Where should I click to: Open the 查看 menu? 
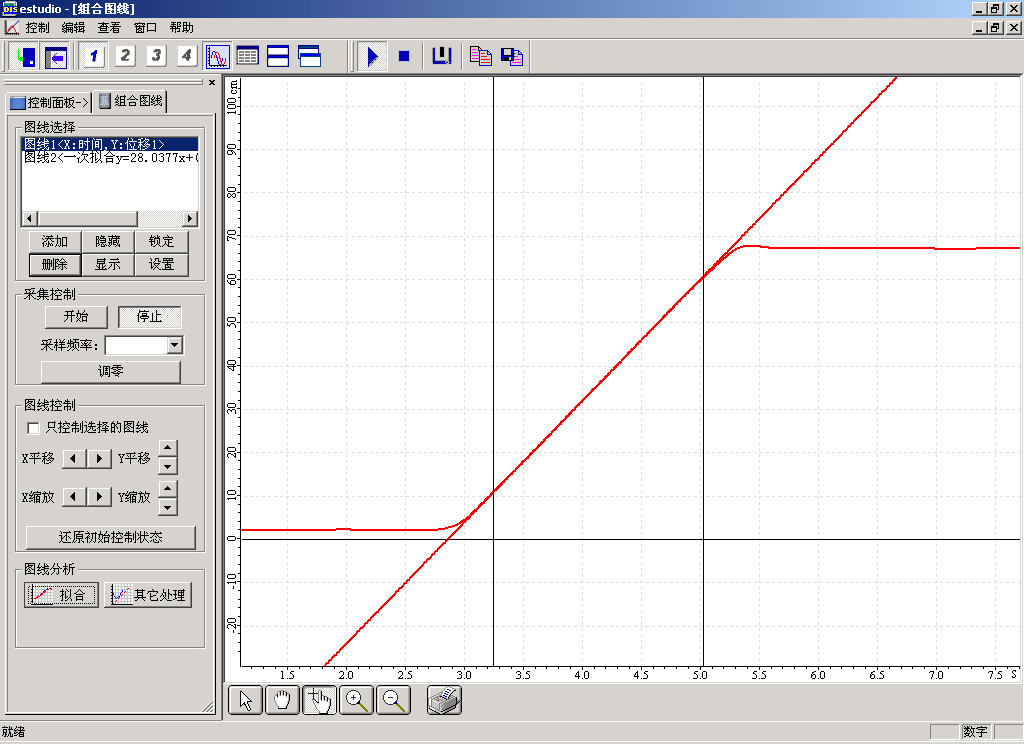109,28
